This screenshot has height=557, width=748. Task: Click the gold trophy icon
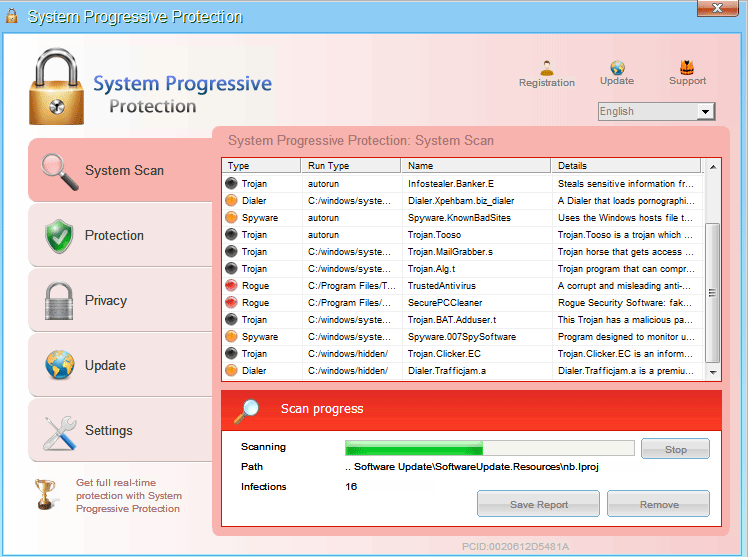(x=45, y=493)
